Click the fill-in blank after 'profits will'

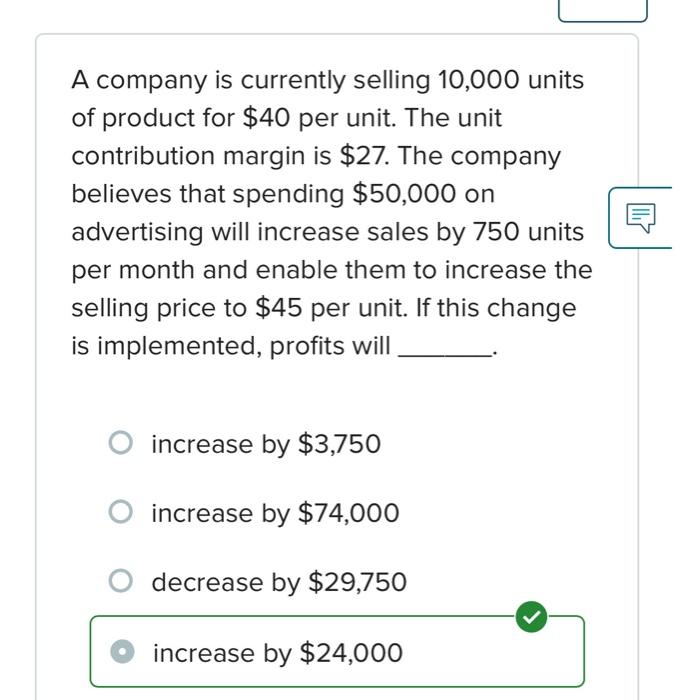(x=444, y=348)
